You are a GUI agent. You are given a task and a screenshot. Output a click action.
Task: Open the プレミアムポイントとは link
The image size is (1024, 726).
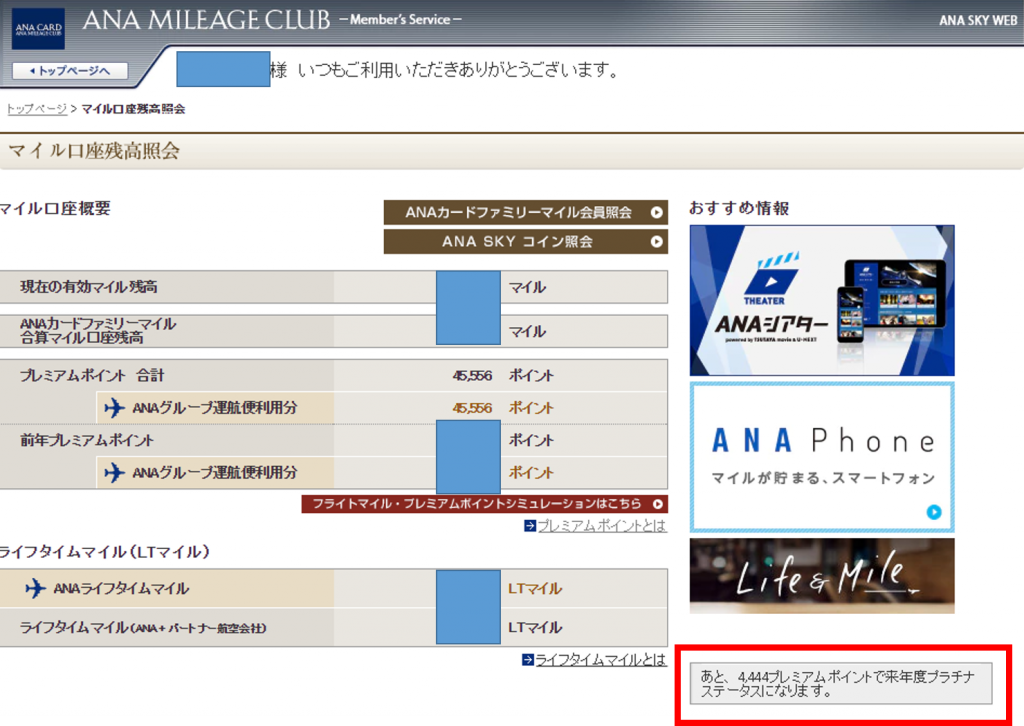[x=601, y=526]
